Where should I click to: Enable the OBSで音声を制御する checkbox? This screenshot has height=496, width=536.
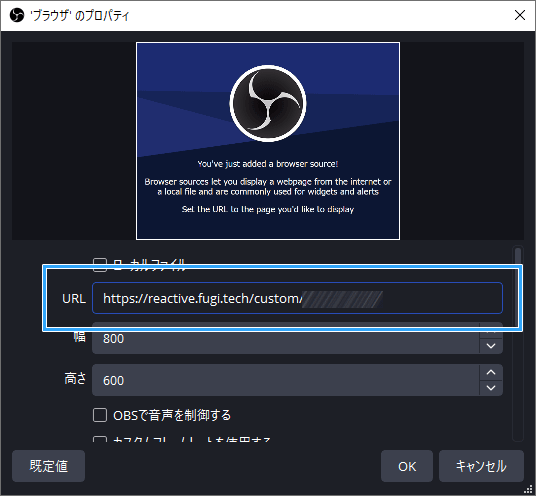pyautogui.click(x=100, y=415)
